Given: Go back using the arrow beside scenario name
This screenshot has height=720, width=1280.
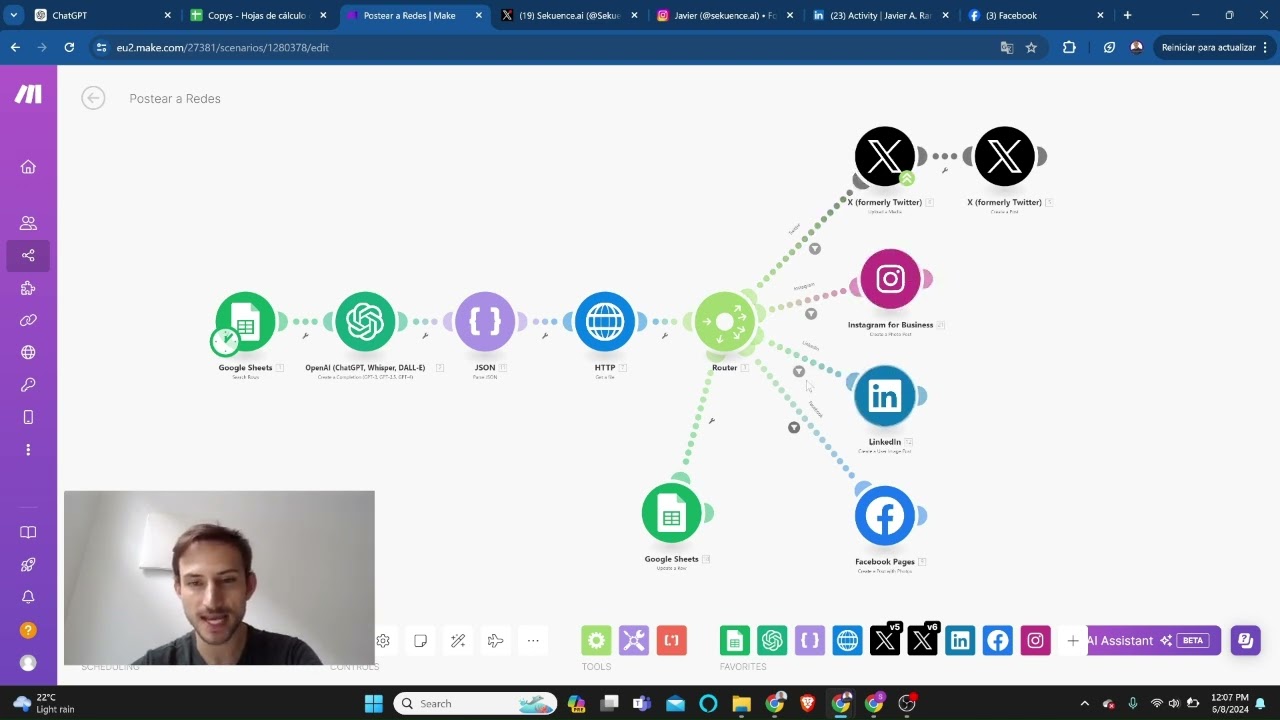Looking at the screenshot, I should point(93,97).
